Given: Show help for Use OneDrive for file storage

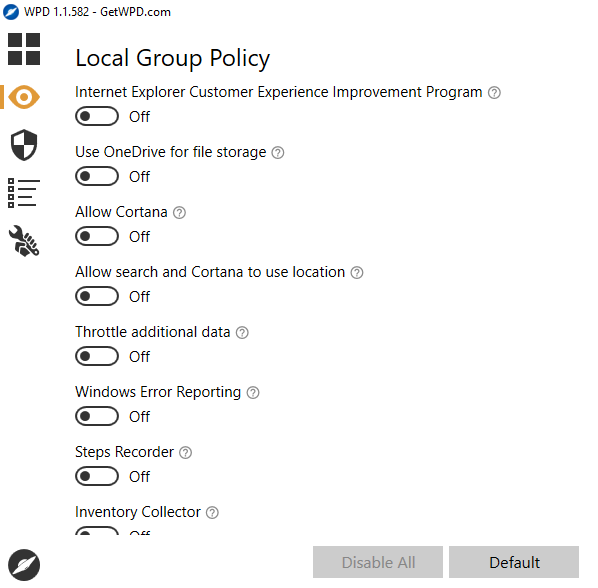Looking at the screenshot, I should tap(278, 153).
